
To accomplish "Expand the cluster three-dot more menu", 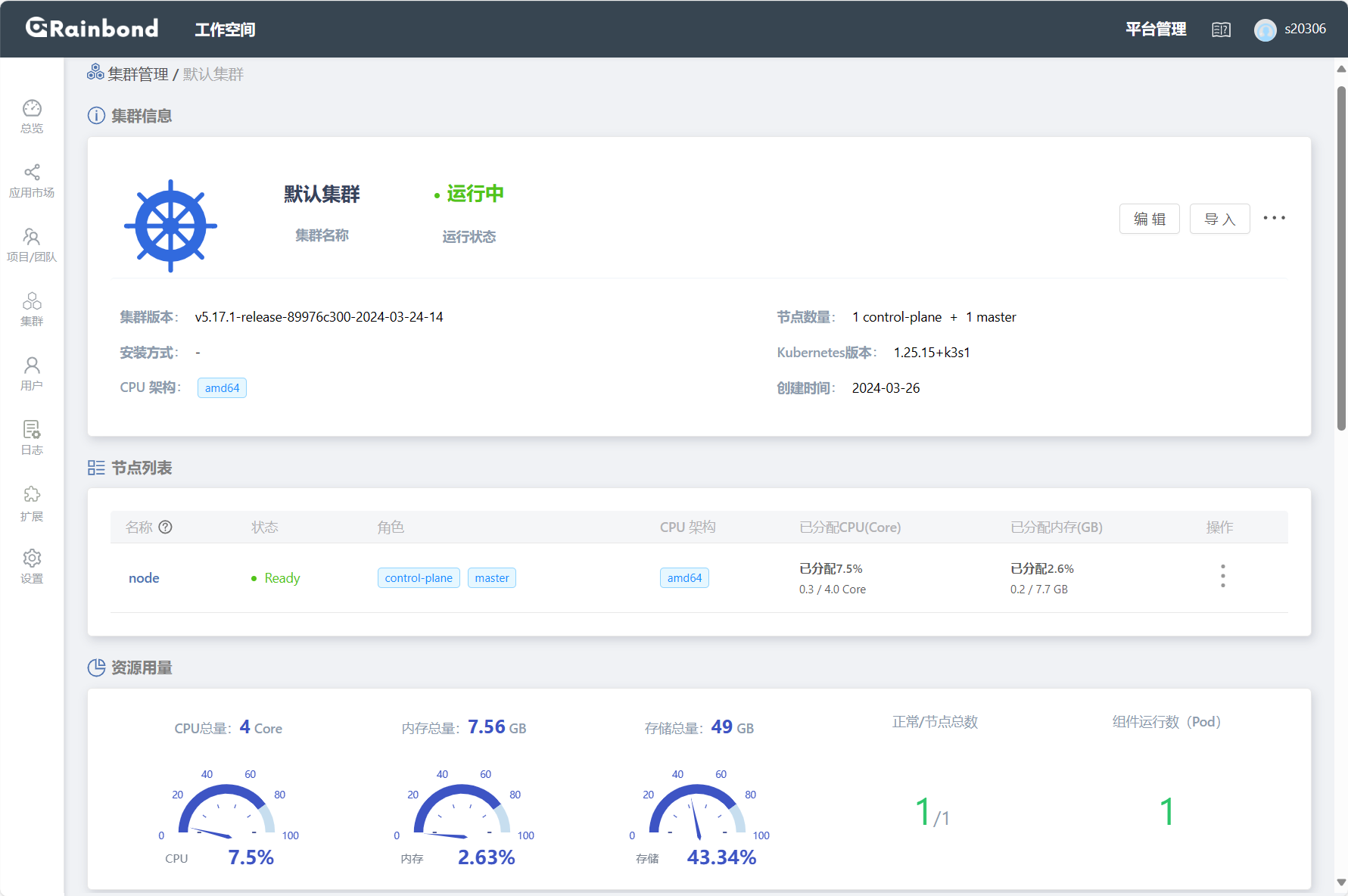I will click(x=1274, y=218).
